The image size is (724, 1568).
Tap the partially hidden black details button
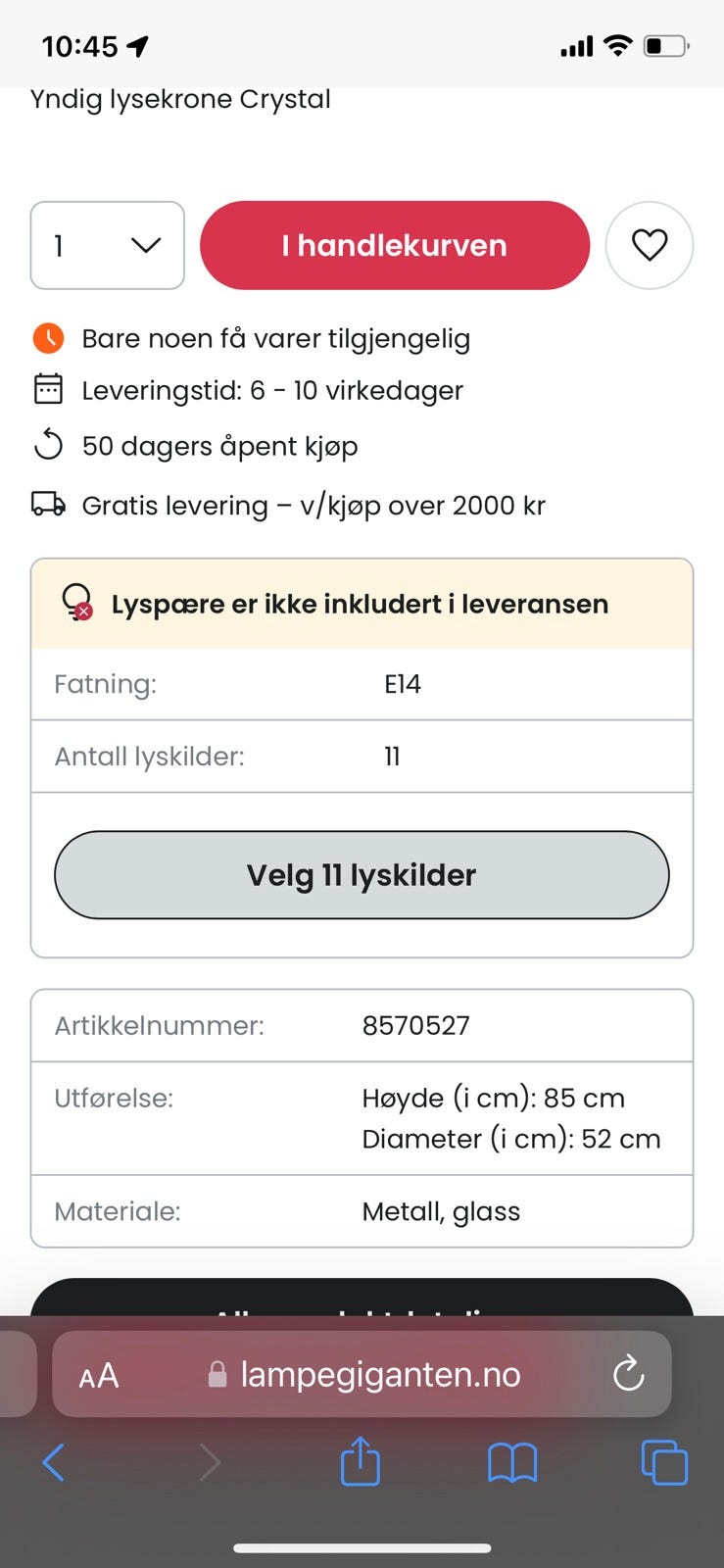pos(362,1298)
